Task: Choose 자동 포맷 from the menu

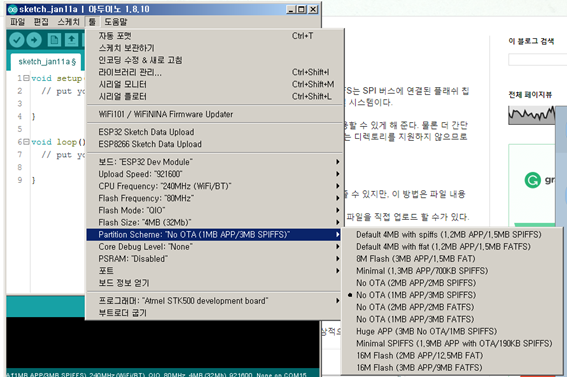Action: coord(215,36)
